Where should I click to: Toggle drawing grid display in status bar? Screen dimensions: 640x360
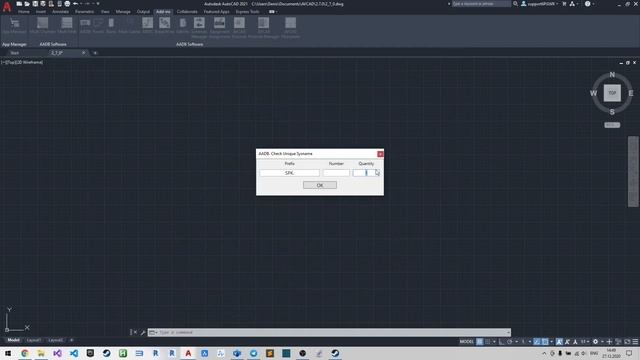(x=480, y=342)
